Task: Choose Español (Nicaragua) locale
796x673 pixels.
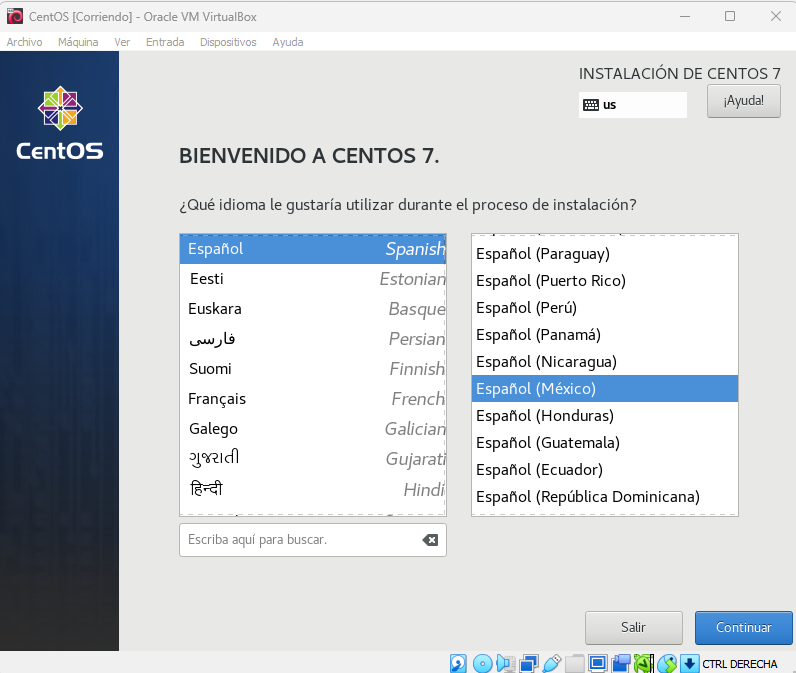Action: click(605, 362)
